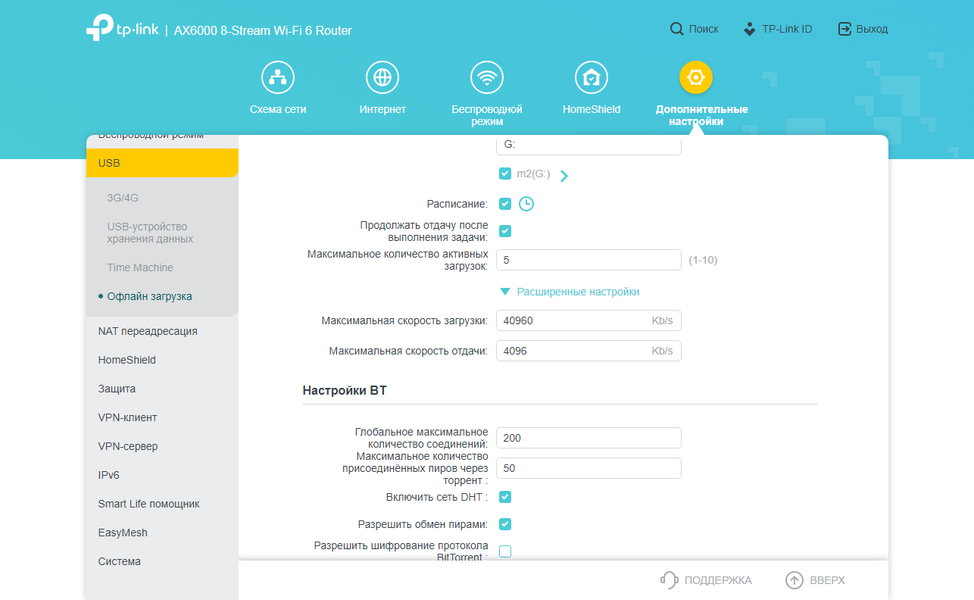Click the Максимальная скорость отдачи field

click(588, 351)
